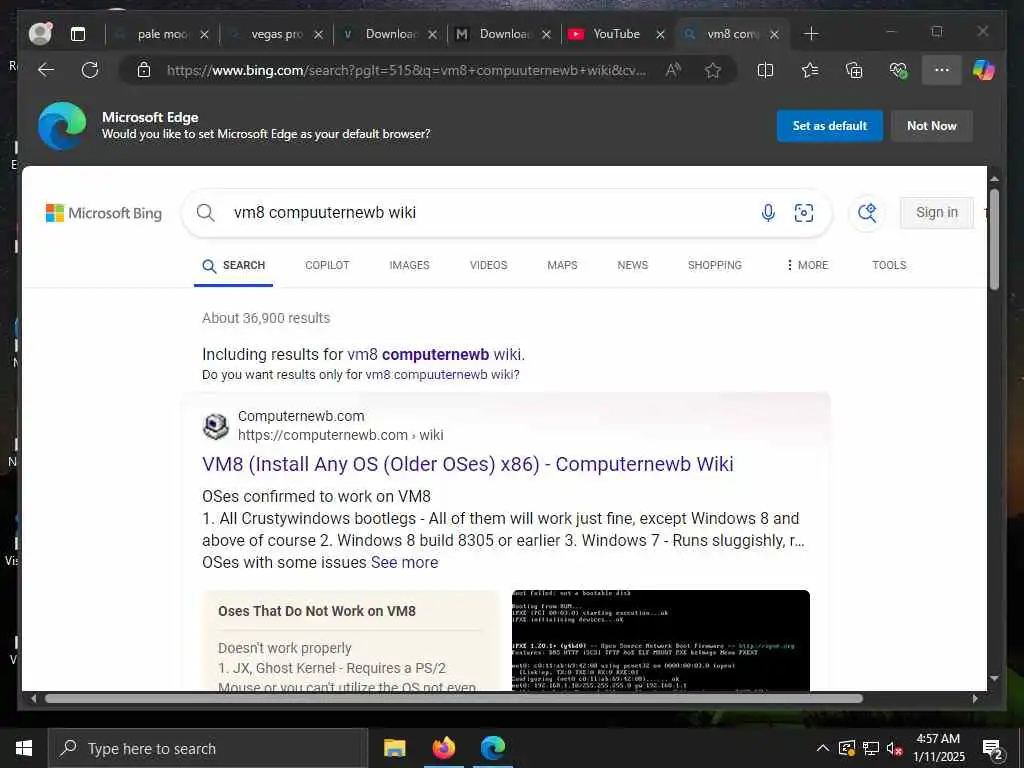
Task: Select the VIDEOS search tab
Action: pos(488,265)
